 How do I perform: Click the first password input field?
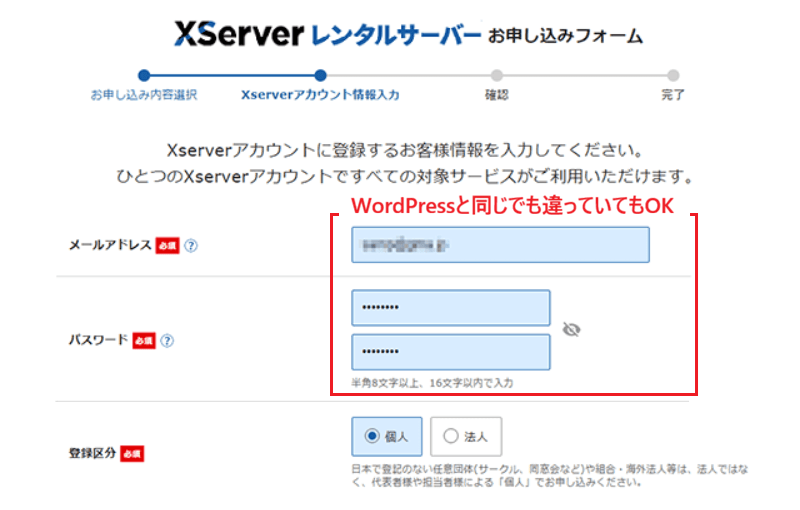coord(450,308)
